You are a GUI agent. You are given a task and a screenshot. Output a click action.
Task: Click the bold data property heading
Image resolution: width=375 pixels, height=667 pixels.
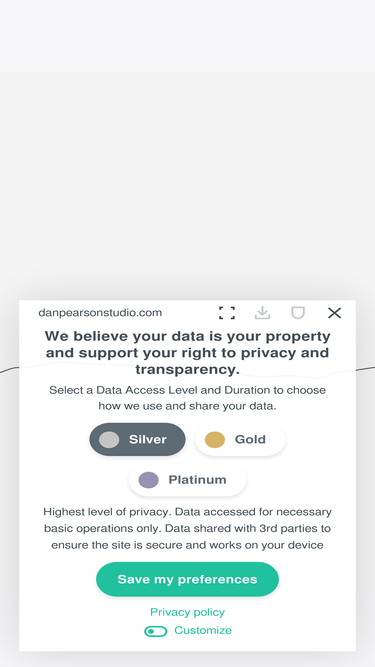[x=188, y=353]
